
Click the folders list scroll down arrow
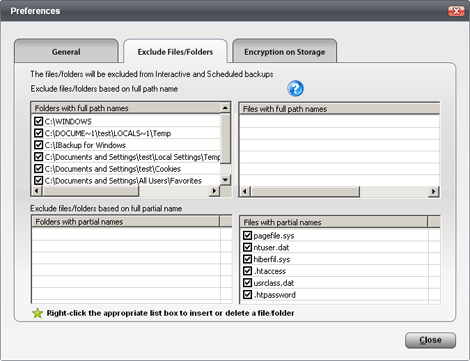[x=225, y=180]
